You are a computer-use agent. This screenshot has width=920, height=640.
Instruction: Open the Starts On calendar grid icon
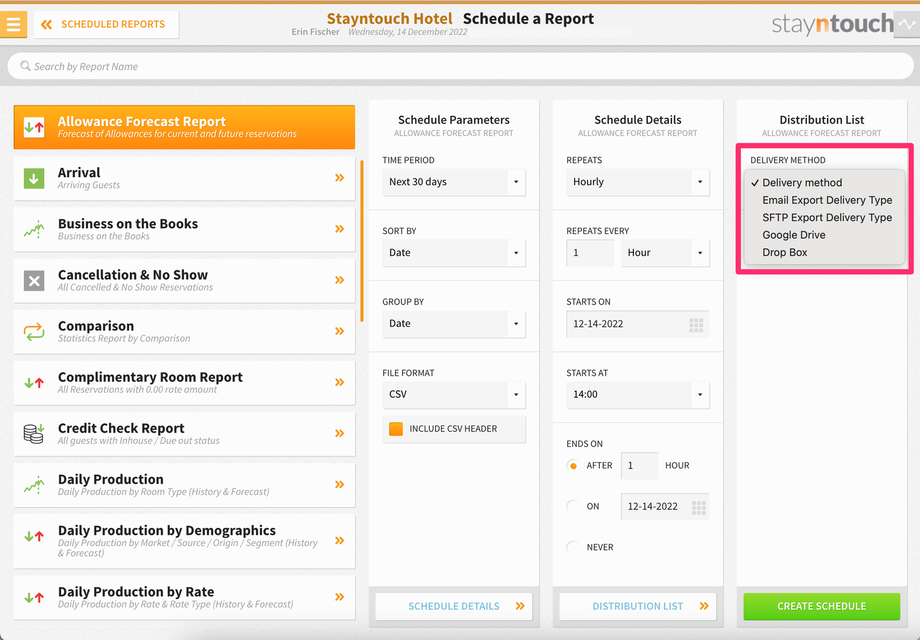696,325
